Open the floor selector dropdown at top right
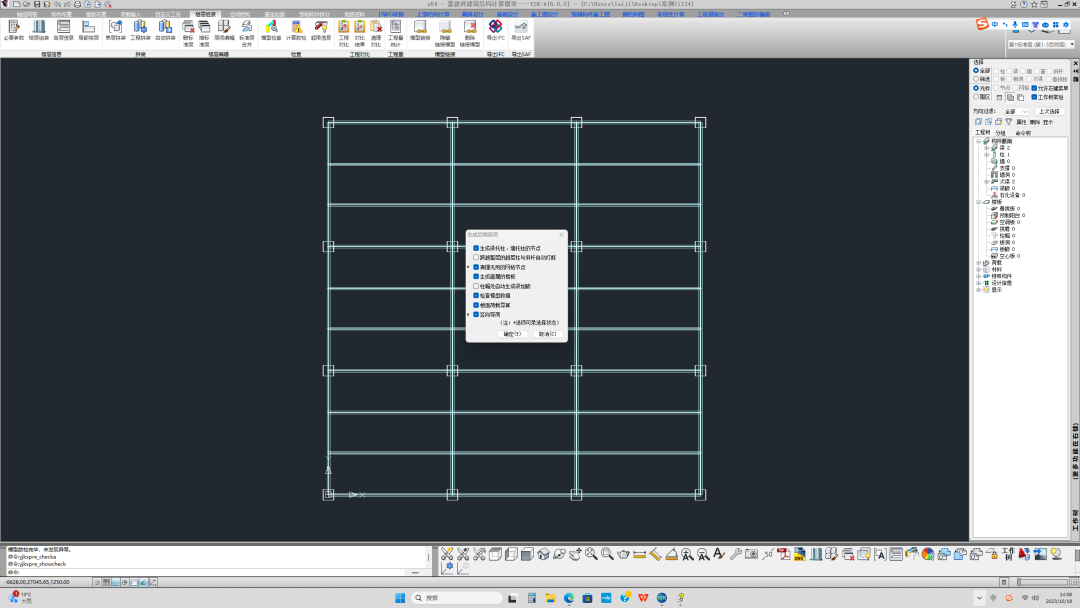The width and height of the screenshot is (1080, 608). (1041, 44)
